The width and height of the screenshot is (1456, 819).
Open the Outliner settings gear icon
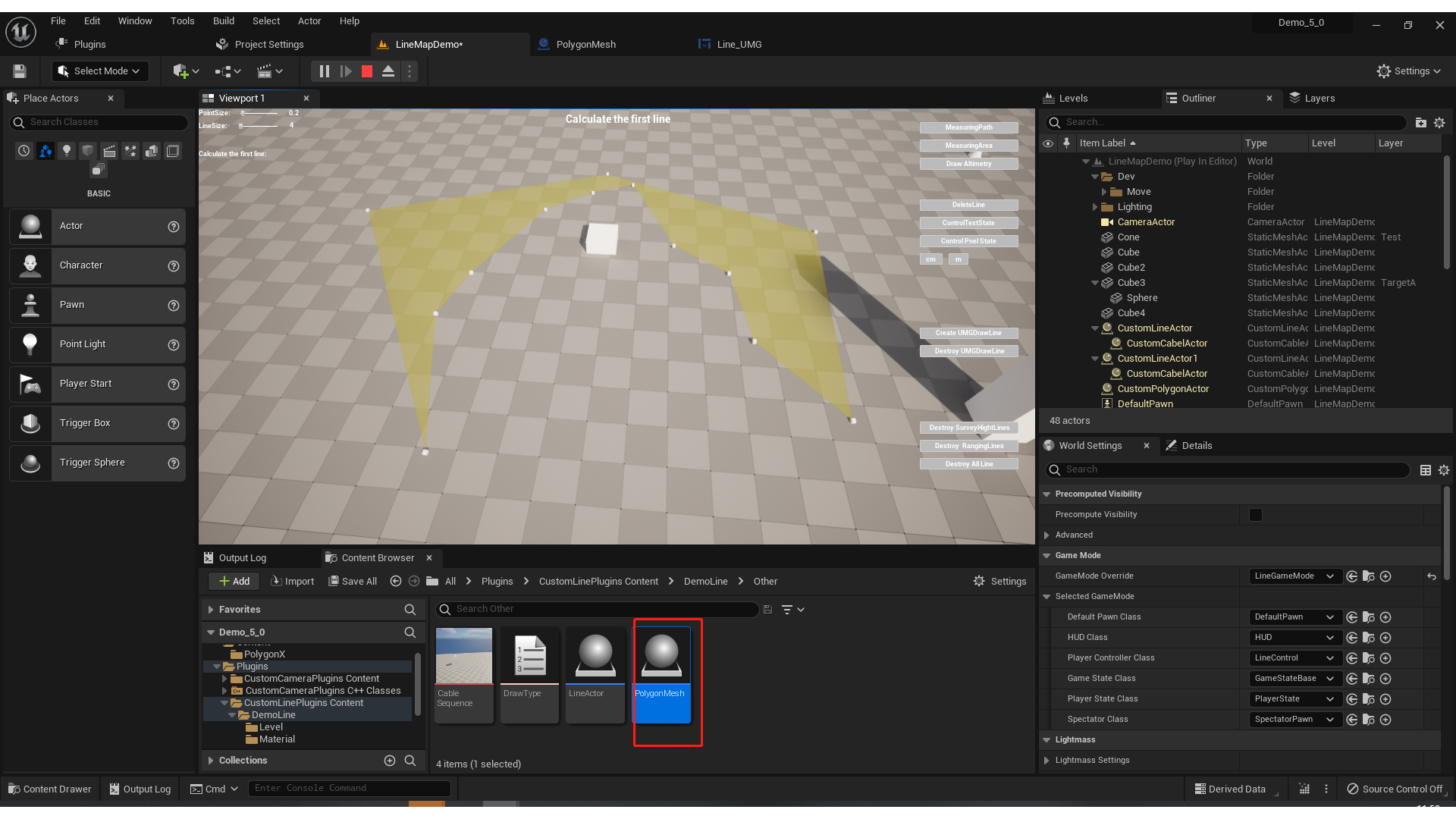click(x=1439, y=122)
